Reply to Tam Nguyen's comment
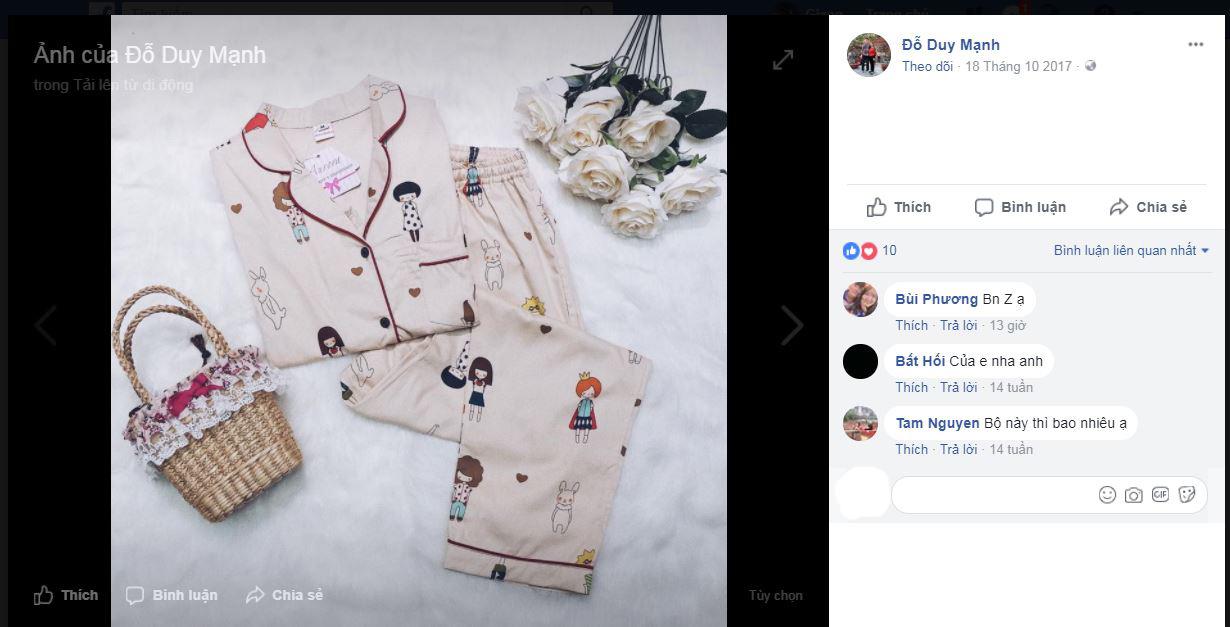This screenshot has height=627, width=1230. coord(958,449)
